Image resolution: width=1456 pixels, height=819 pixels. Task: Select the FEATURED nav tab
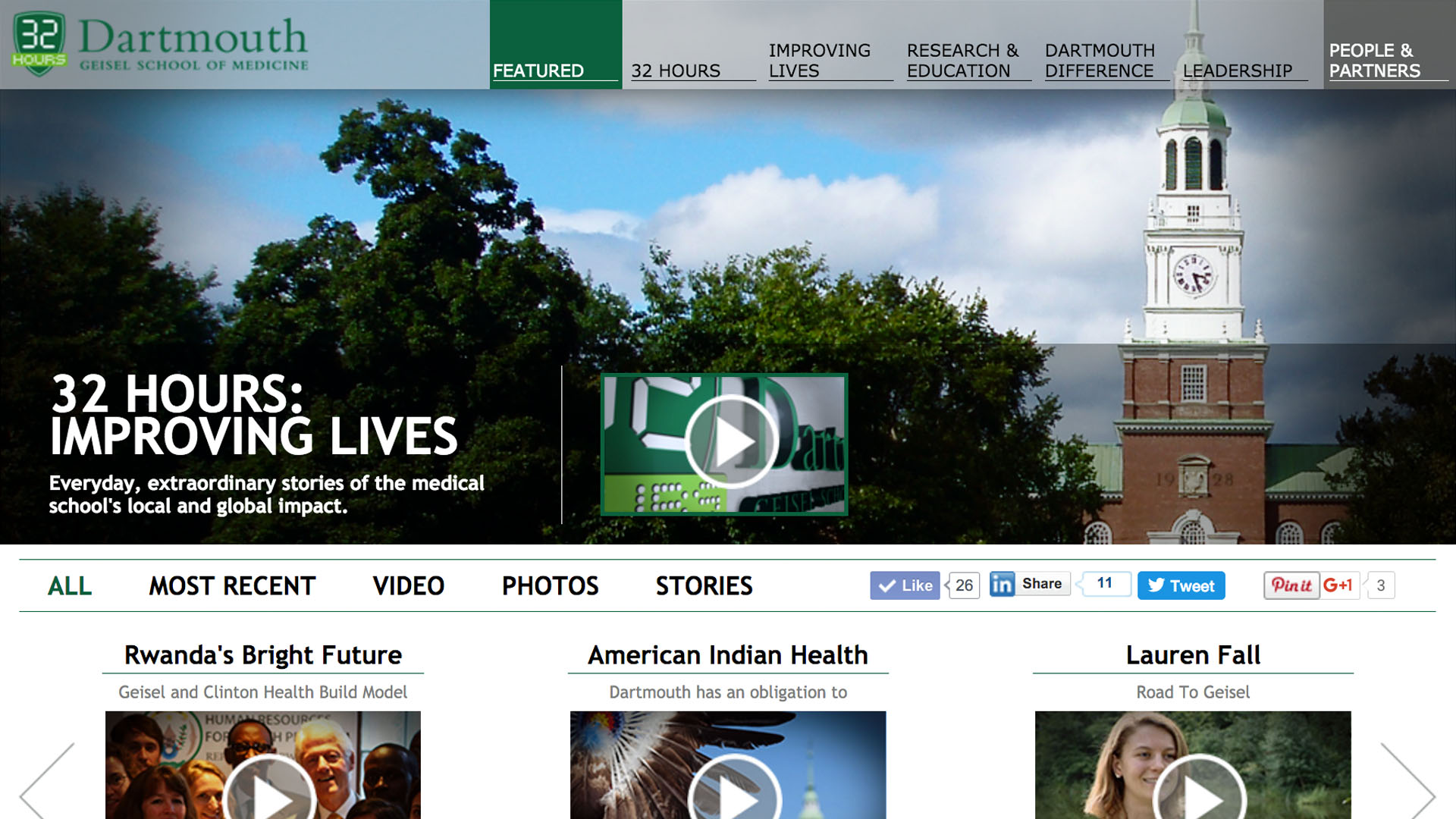[556, 45]
